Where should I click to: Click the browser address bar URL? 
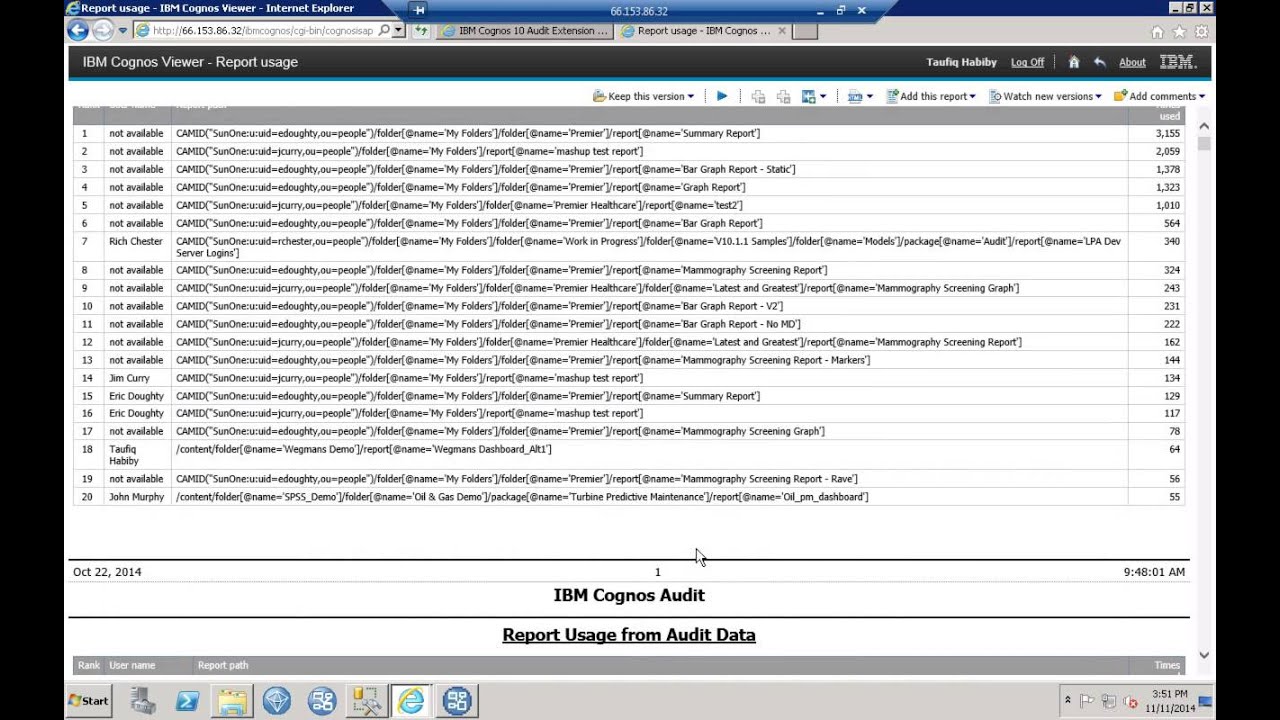tap(263, 30)
